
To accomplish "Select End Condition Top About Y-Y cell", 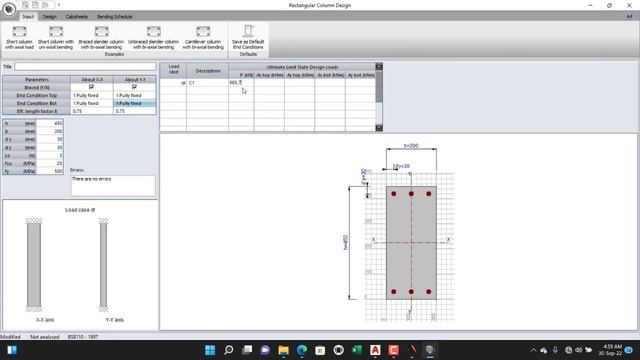I will [x=135, y=95].
